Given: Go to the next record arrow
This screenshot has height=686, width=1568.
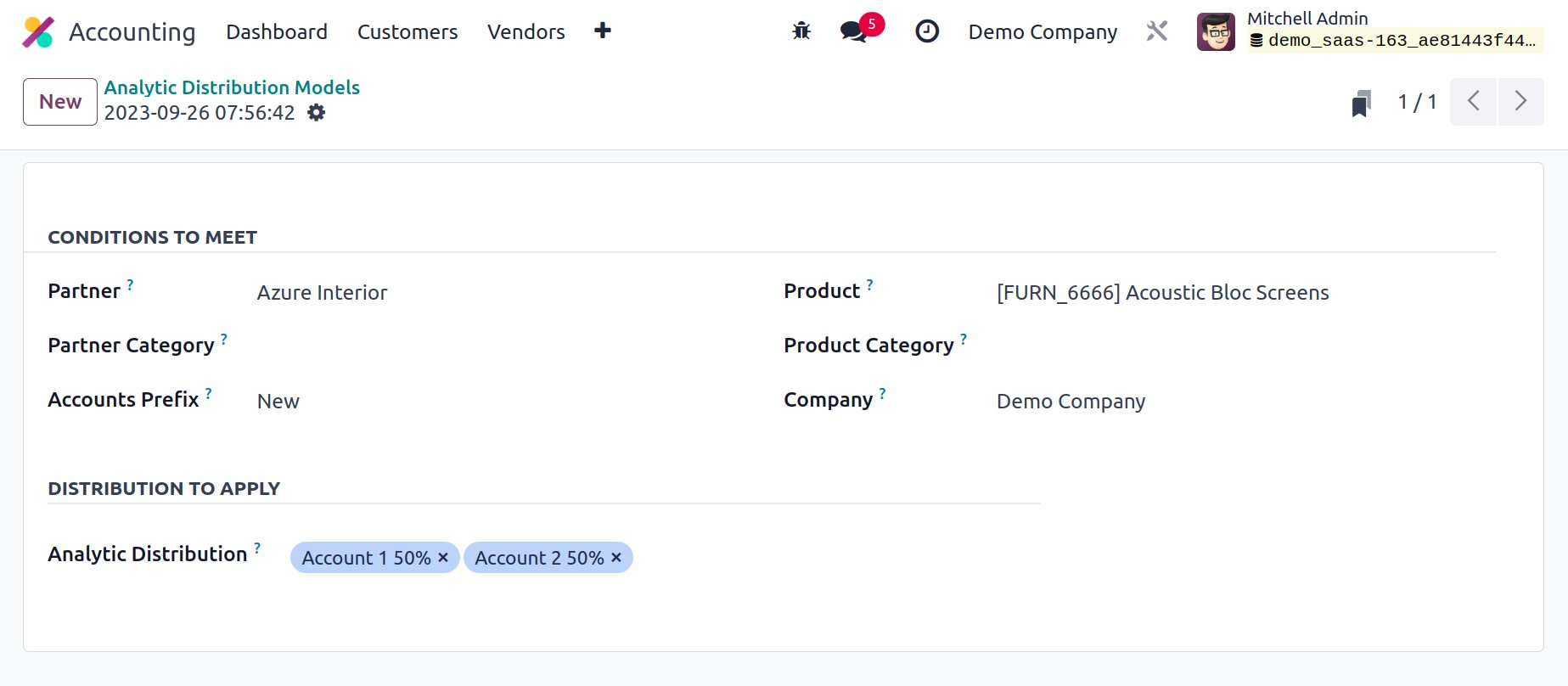Looking at the screenshot, I should pos(1520,102).
